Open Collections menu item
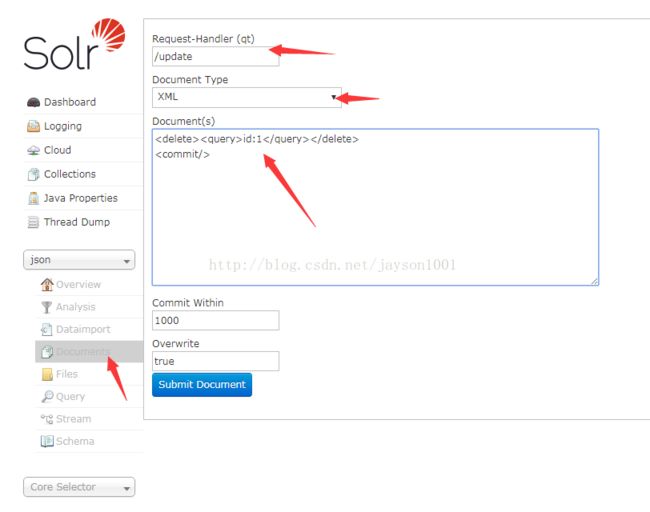Image resolution: width=650 pixels, height=512 pixels. [70, 174]
